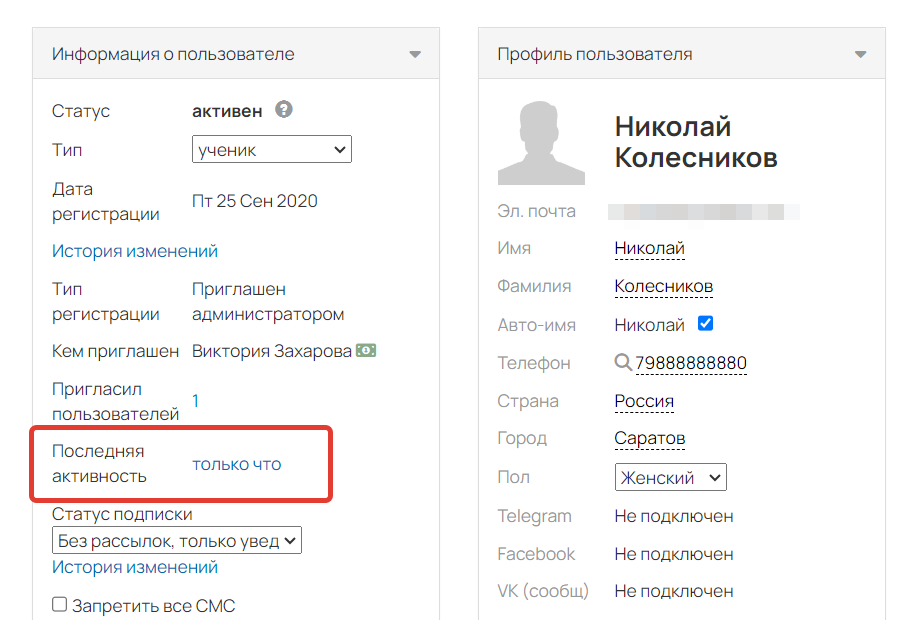
Task: Collapse the Информация о пользователе panel arrow
Action: [415, 55]
